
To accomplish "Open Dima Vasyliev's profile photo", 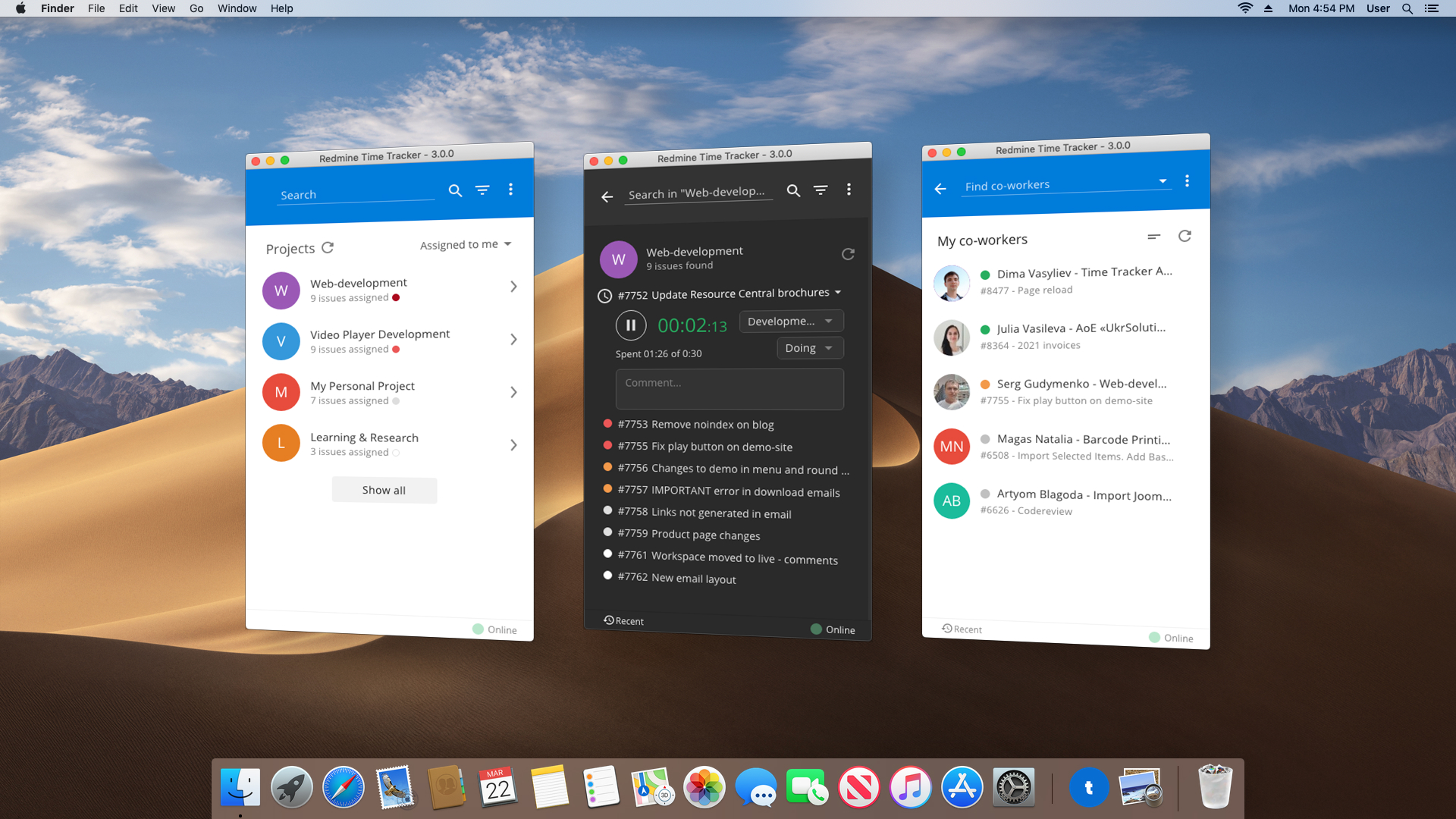I will click(x=952, y=283).
